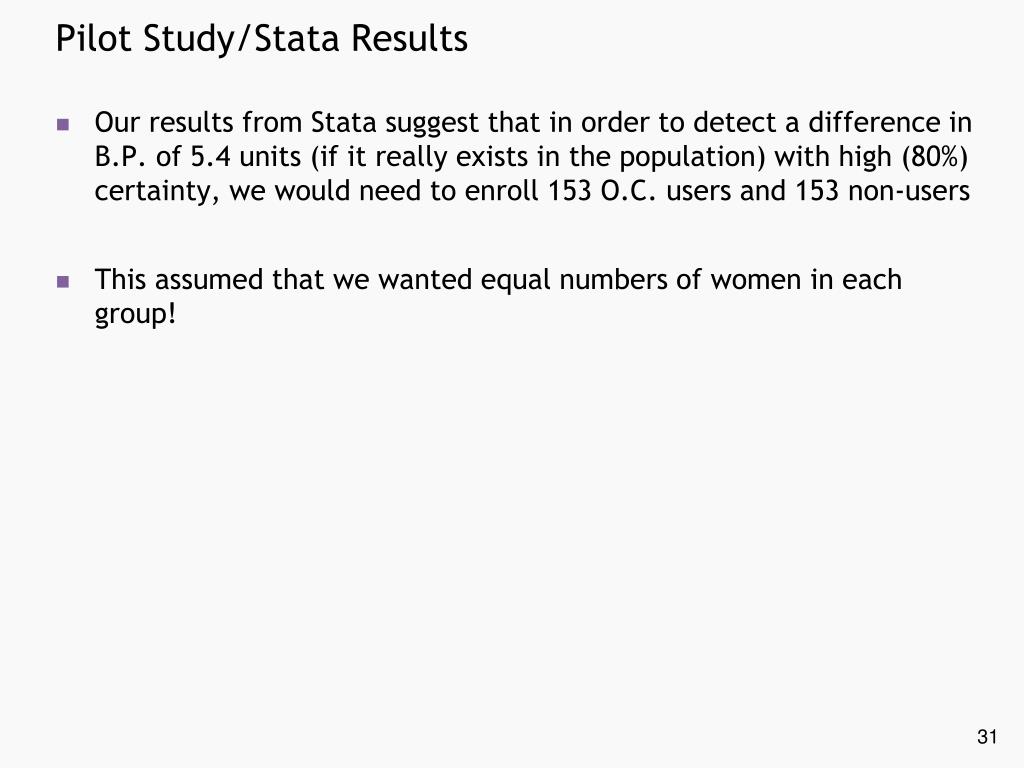Screen dimensions: 1024x768
Task: Click the second purple square bullet
Action: click(63, 281)
